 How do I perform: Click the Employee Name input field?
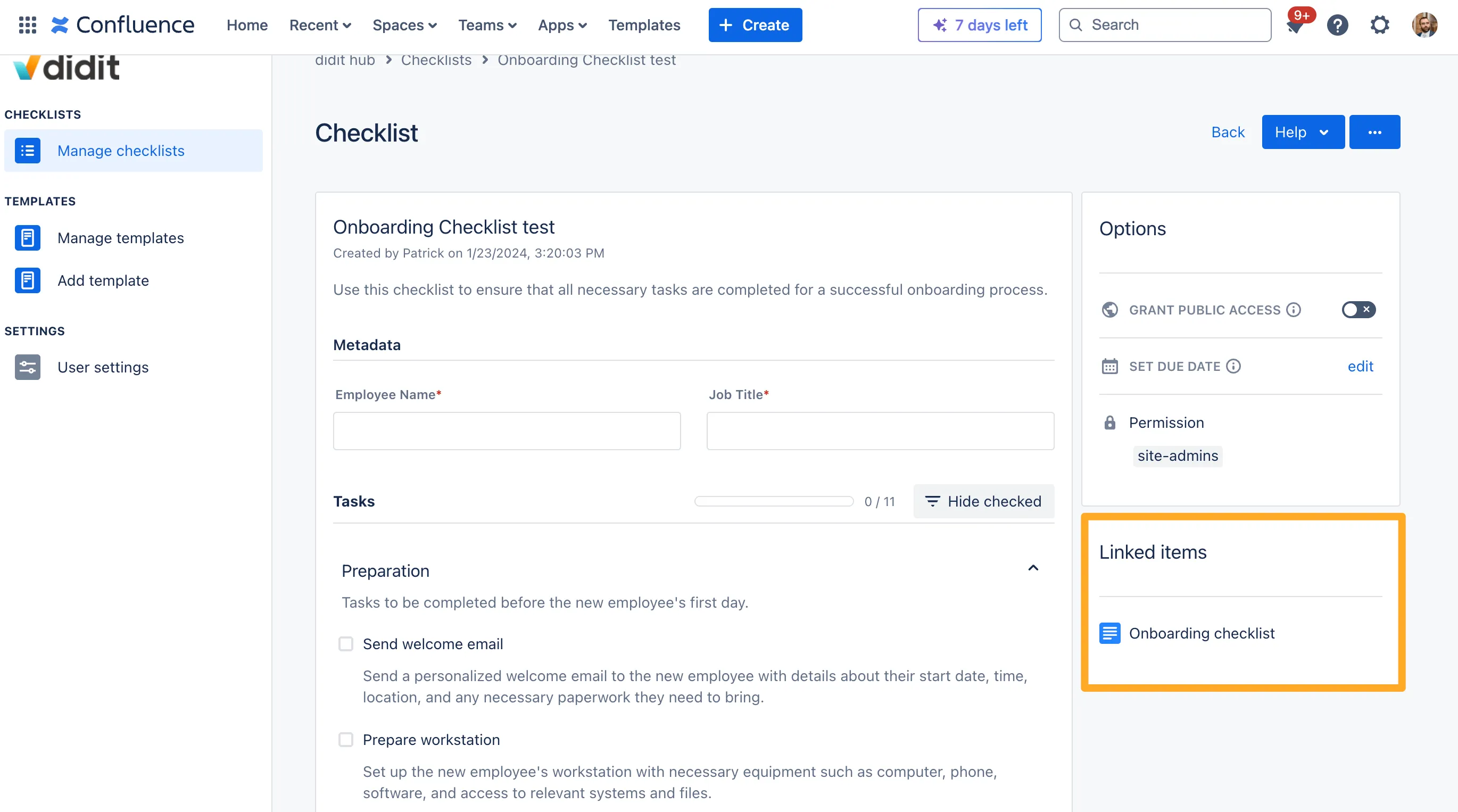pos(507,431)
